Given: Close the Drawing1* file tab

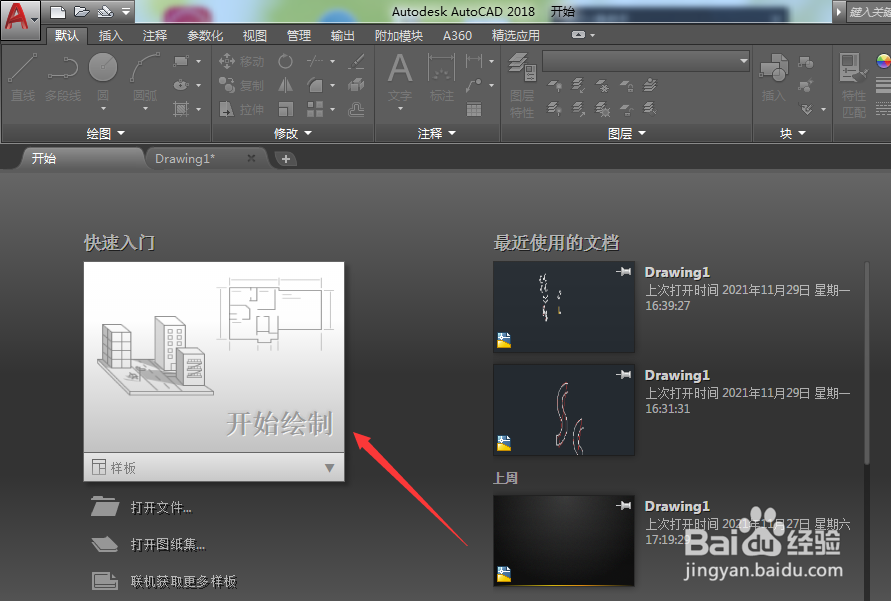Looking at the screenshot, I should tap(251, 158).
